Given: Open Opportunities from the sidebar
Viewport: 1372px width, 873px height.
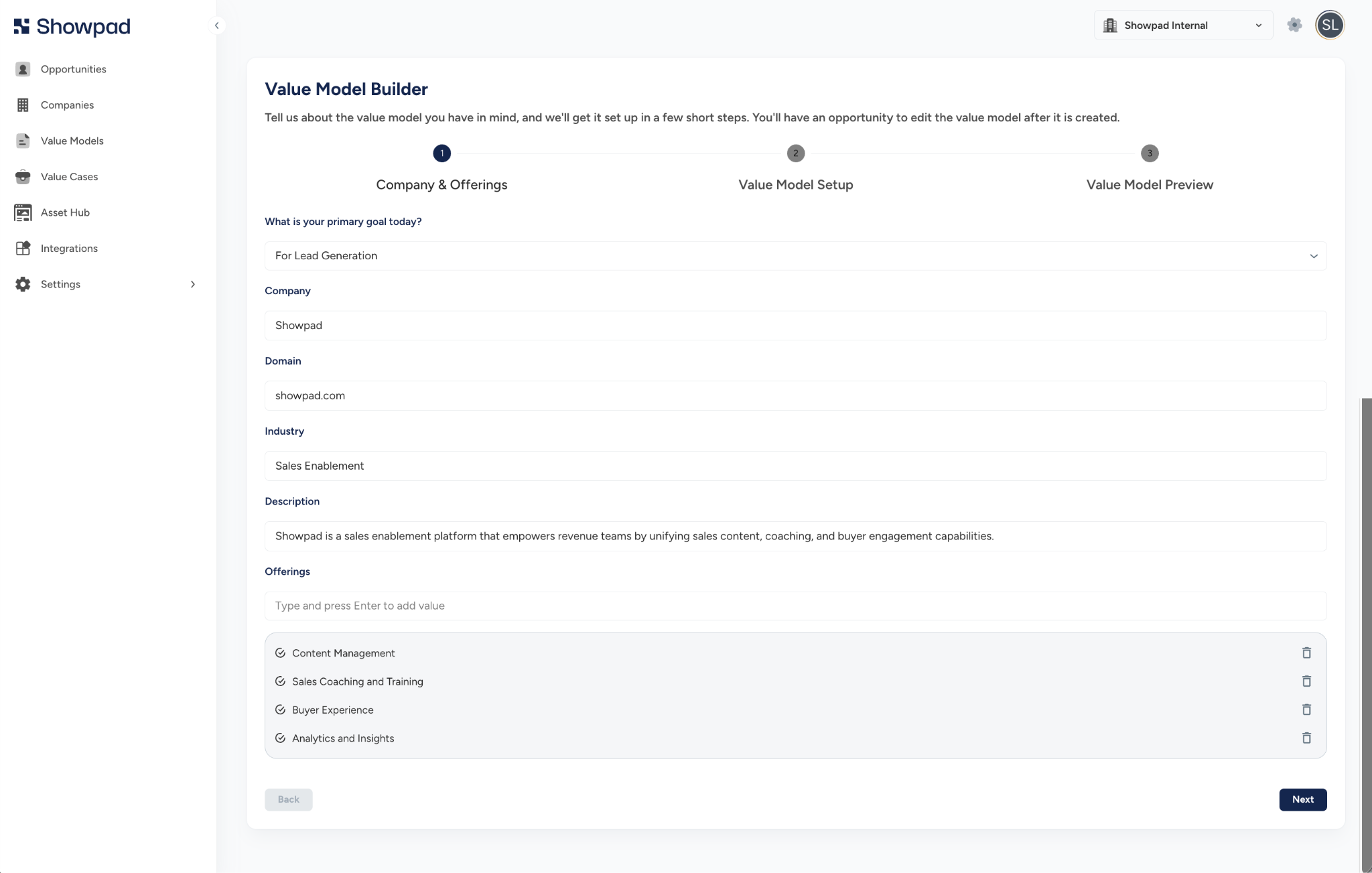Looking at the screenshot, I should [x=74, y=69].
